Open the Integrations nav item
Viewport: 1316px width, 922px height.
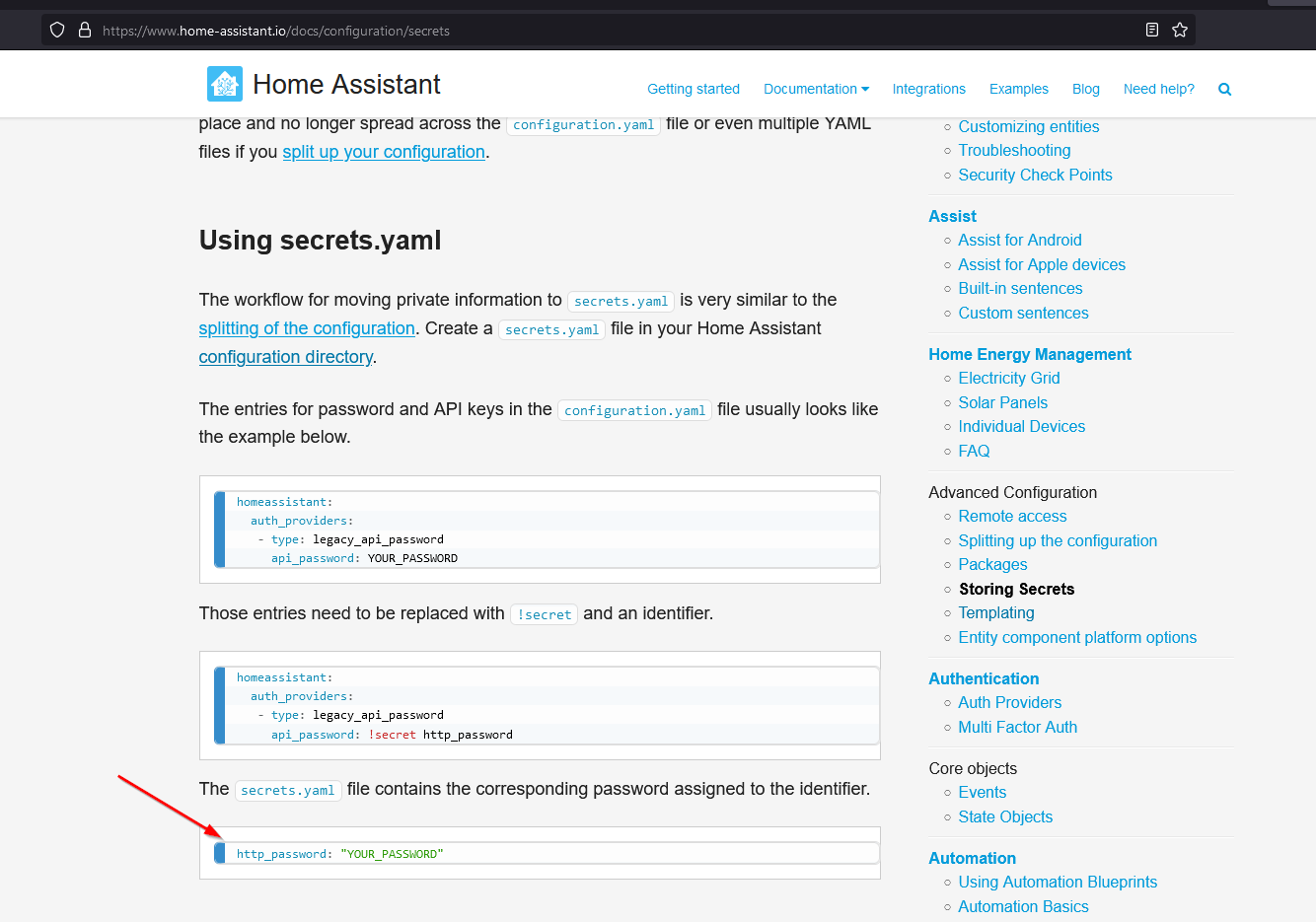[928, 89]
